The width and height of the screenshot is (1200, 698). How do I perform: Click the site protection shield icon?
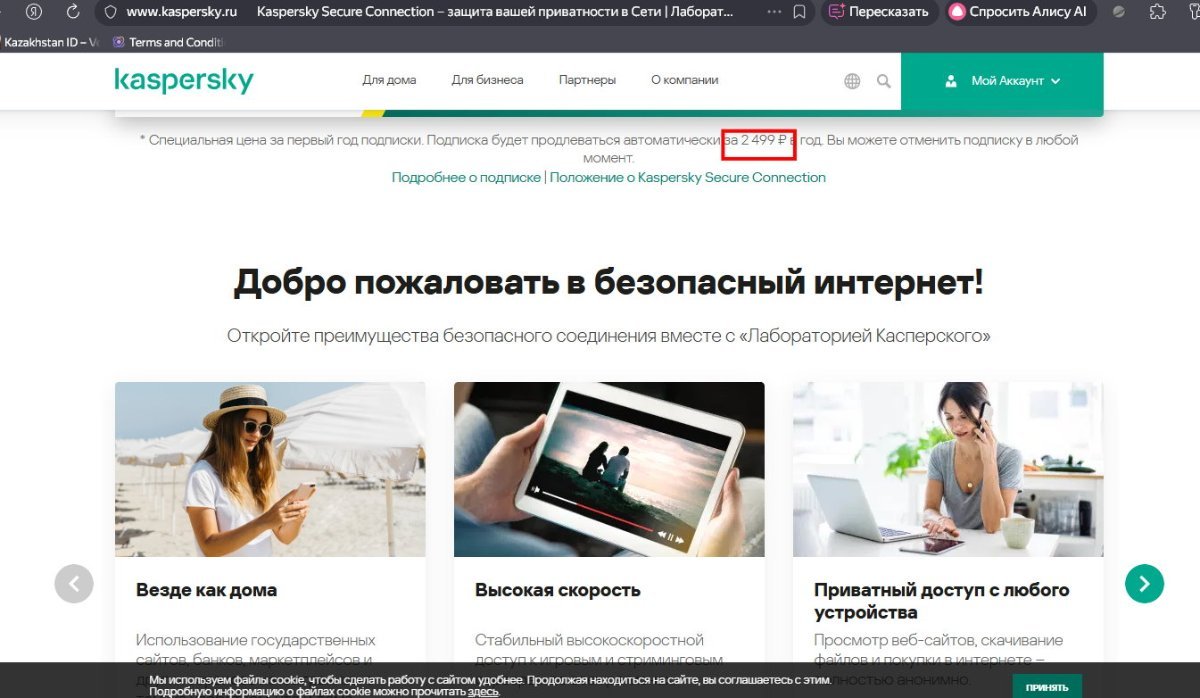point(110,12)
